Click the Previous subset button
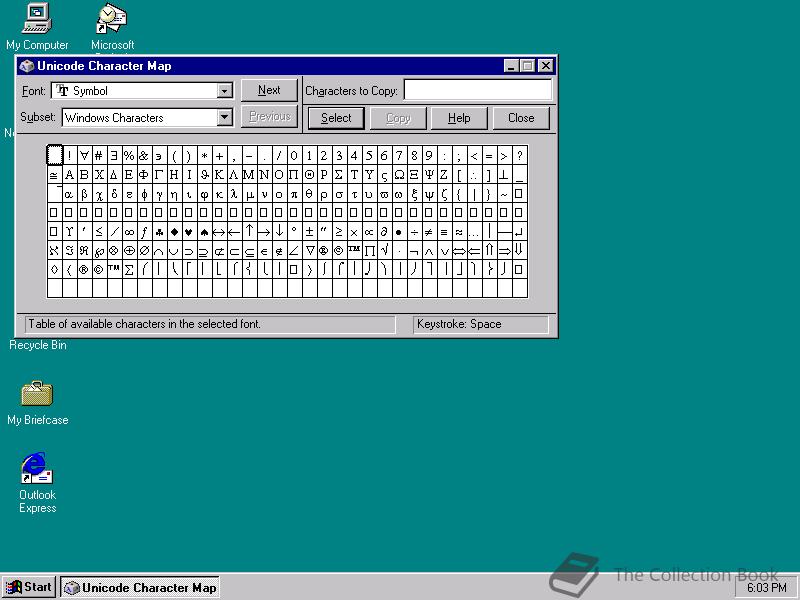This screenshot has height=600, width=800. click(269, 117)
